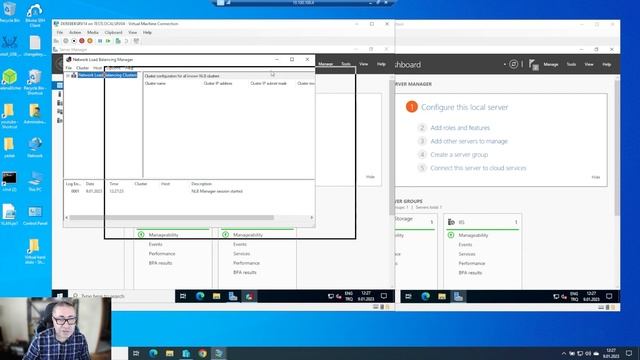Screen dimensions: 640x360
Task: Click the Pause VM toolbar icon
Action: [100, 41]
